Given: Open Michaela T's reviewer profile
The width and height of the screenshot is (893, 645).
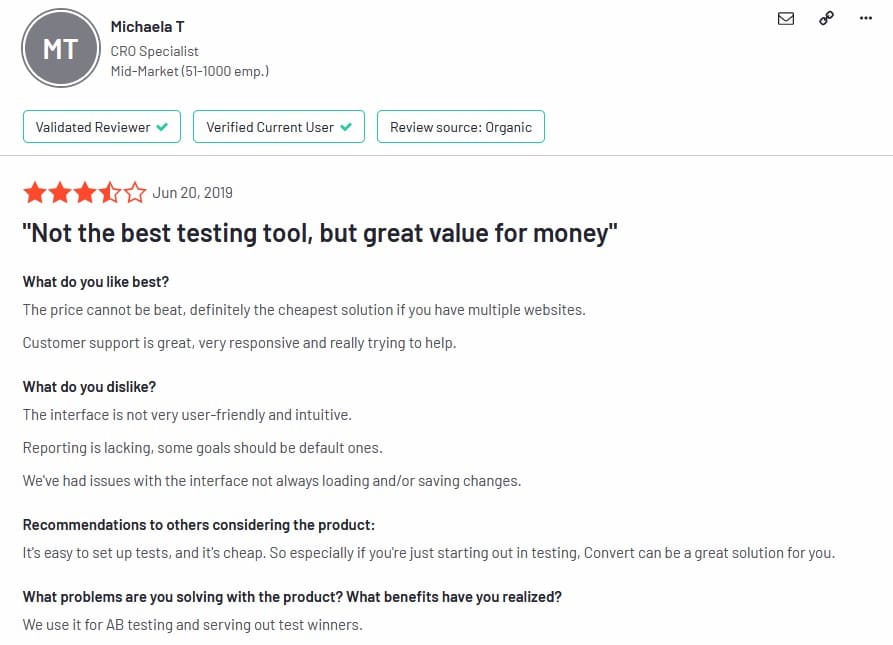Looking at the screenshot, I should point(147,27).
